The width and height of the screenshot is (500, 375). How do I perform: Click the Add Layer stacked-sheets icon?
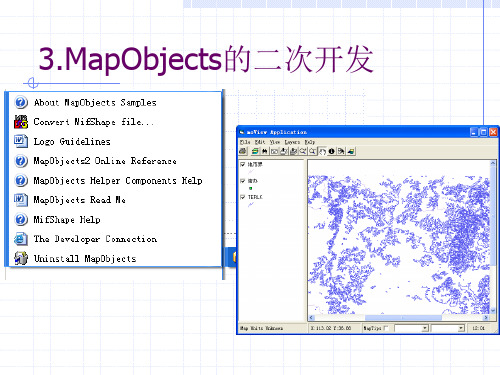(x=255, y=151)
